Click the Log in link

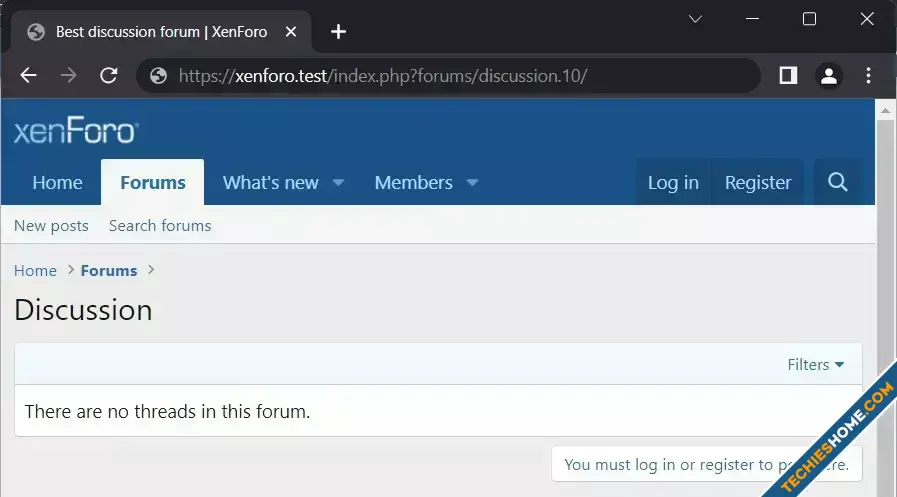point(673,182)
